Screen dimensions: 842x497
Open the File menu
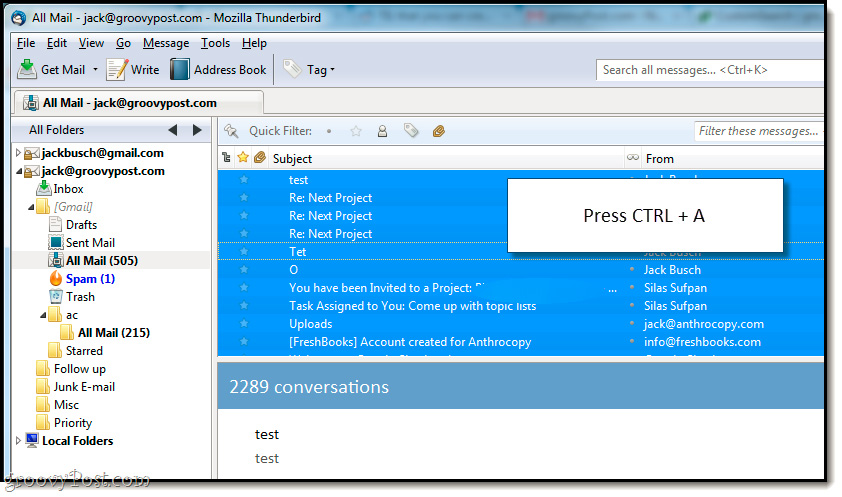(x=26, y=43)
